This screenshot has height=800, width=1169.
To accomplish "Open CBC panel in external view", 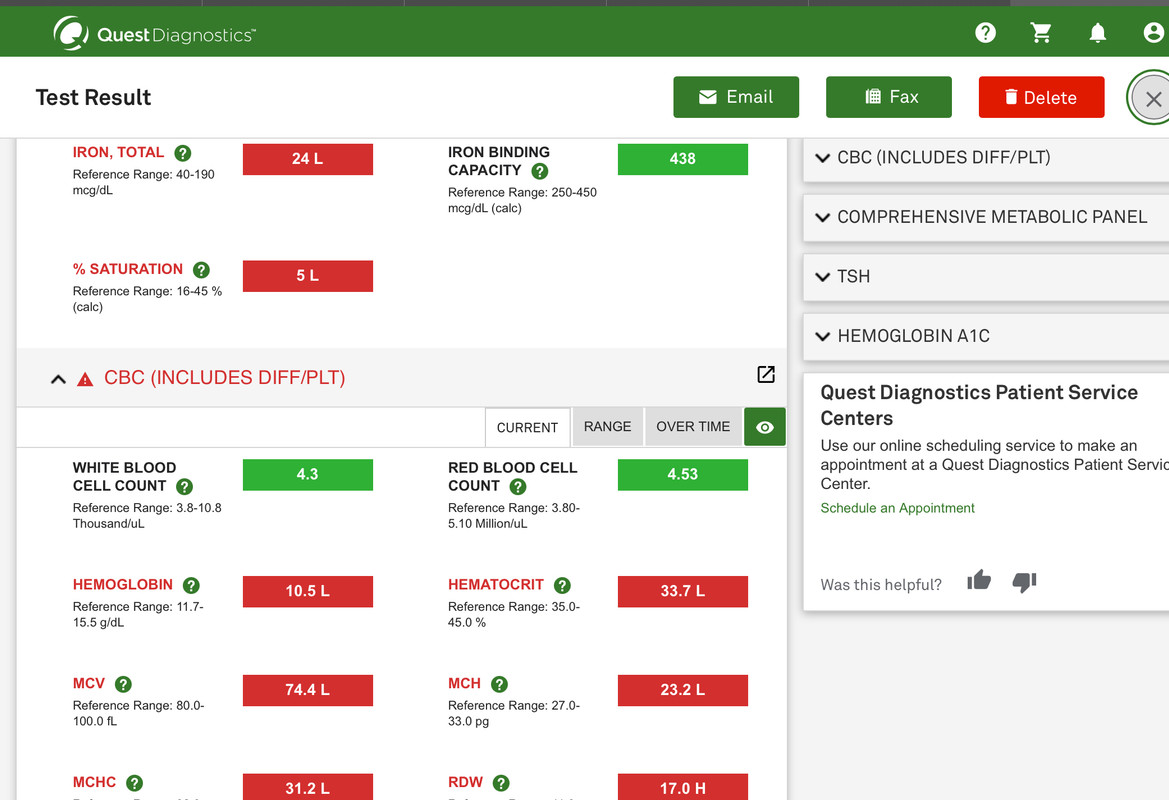I will (766, 374).
